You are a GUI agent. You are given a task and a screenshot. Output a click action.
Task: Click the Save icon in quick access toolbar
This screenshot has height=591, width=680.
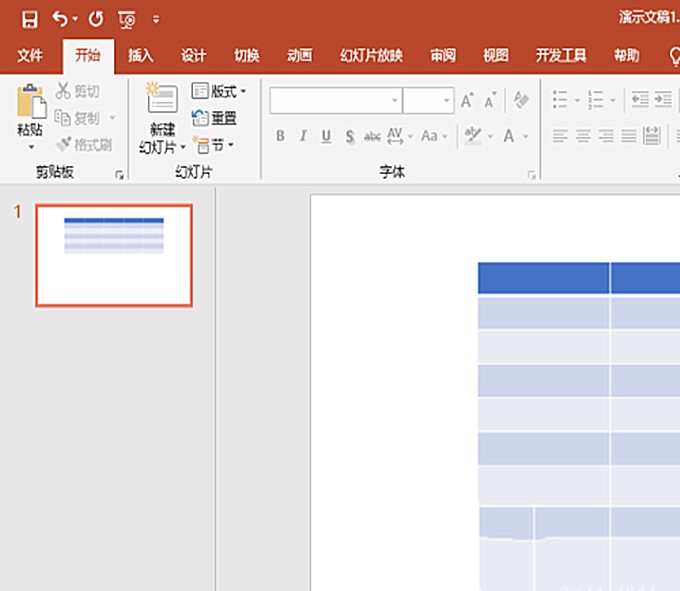pyautogui.click(x=29, y=20)
